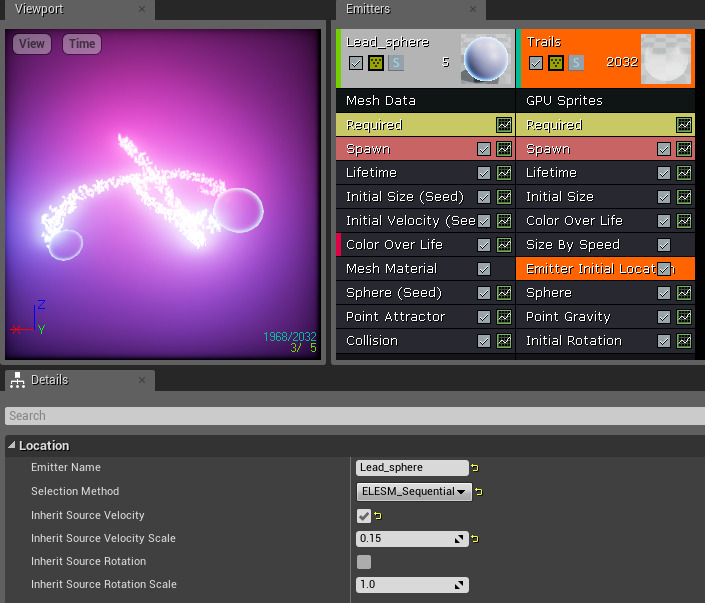The image size is (705, 603).
Task: Click the Details search field
Action: coord(352,415)
